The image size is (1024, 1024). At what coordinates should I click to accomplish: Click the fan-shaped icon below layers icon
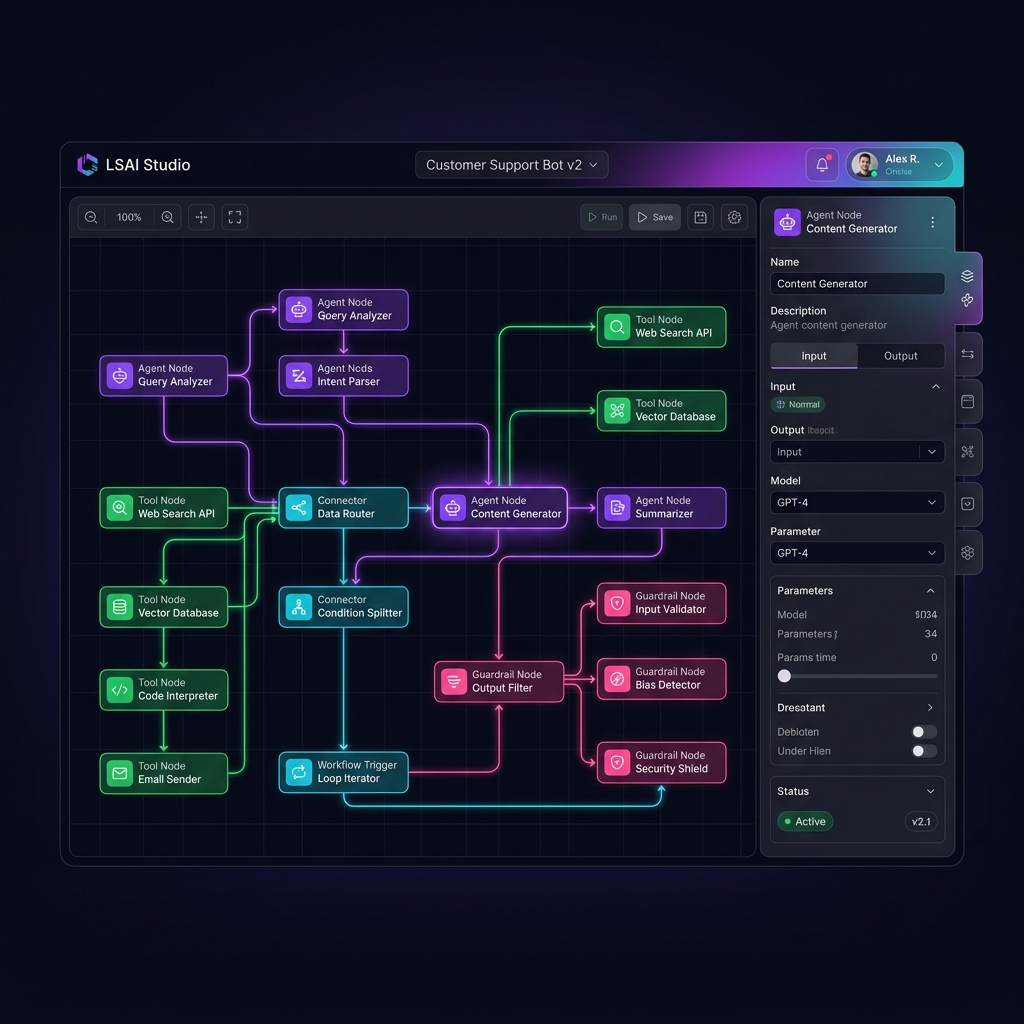[x=967, y=300]
